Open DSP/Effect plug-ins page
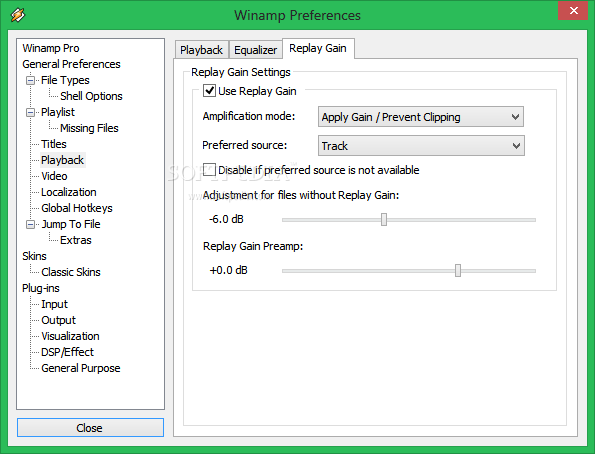Screen dimensions: 595x454 67,352
